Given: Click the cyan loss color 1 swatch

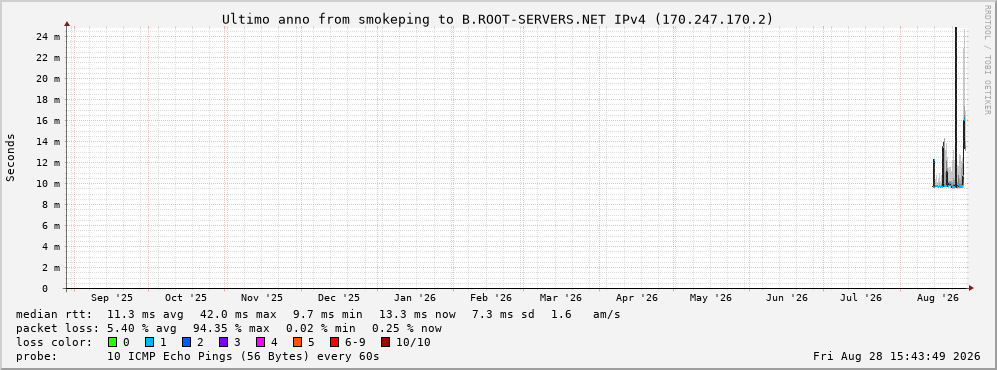Looking at the screenshot, I should pyautogui.click(x=150, y=342).
